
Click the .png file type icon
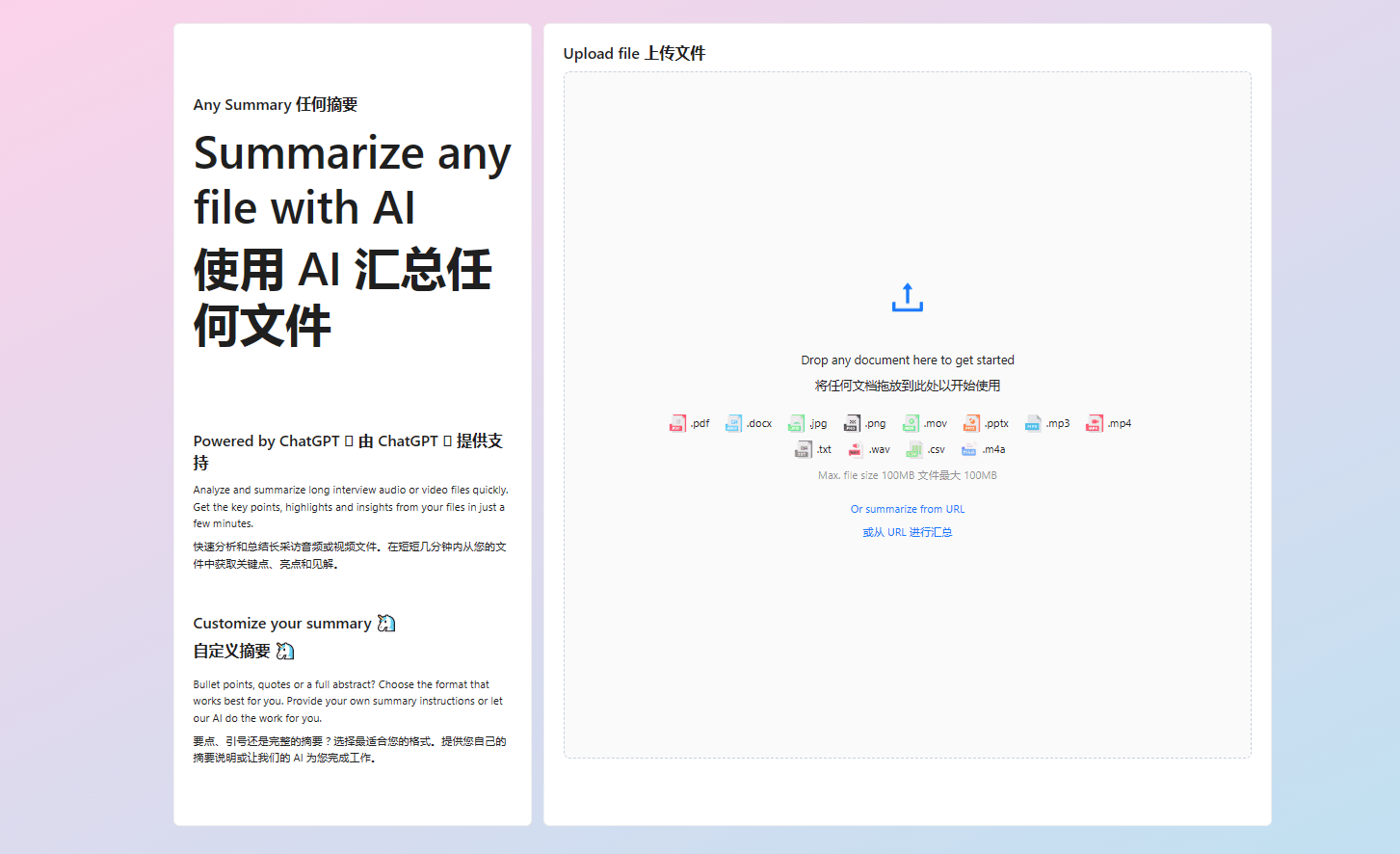point(852,423)
